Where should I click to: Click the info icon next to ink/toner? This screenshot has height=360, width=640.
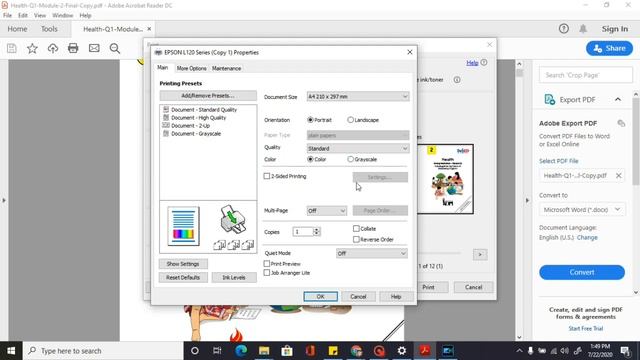[x=457, y=80]
